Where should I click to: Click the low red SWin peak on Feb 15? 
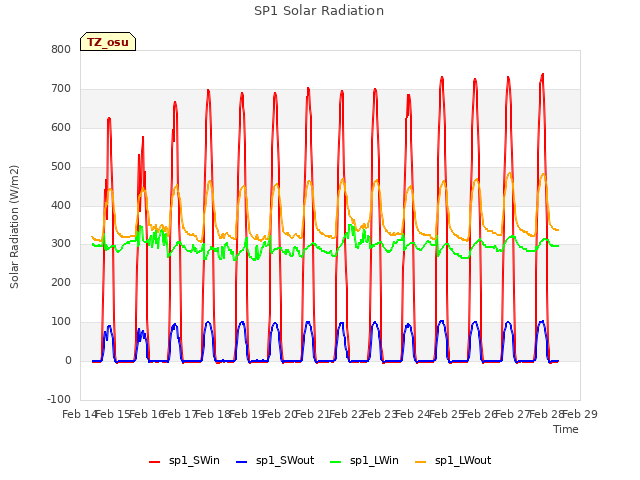point(143,137)
